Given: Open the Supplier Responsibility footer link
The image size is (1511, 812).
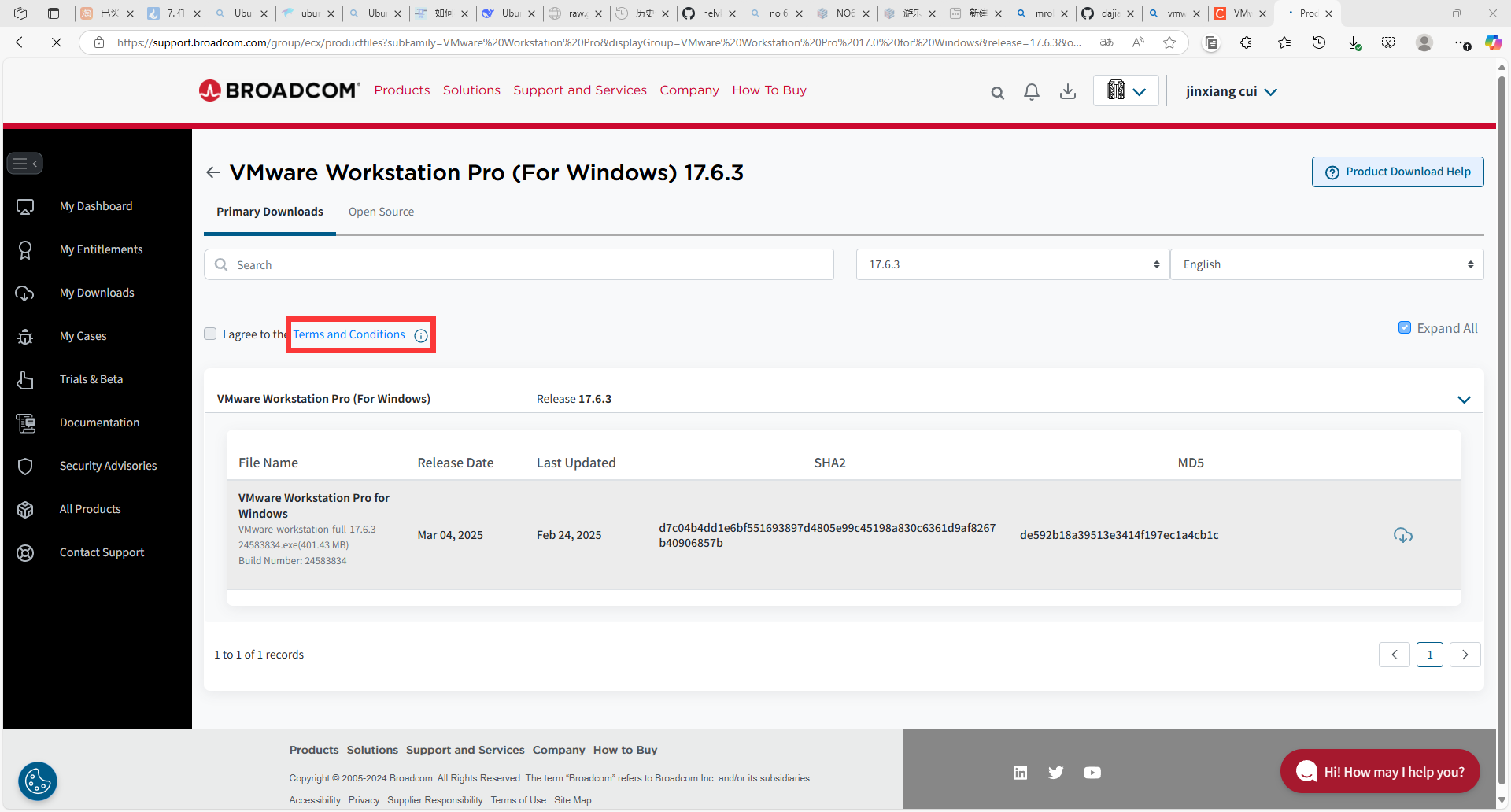Looking at the screenshot, I should click(x=435, y=800).
